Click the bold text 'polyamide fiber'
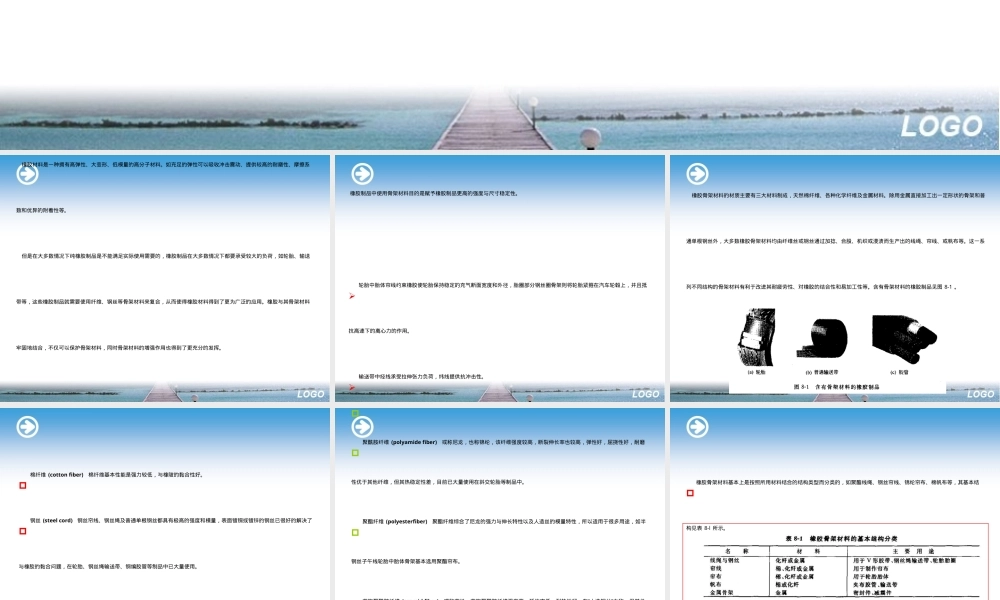The height and width of the screenshot is (600, 1000). click(414, 442)
